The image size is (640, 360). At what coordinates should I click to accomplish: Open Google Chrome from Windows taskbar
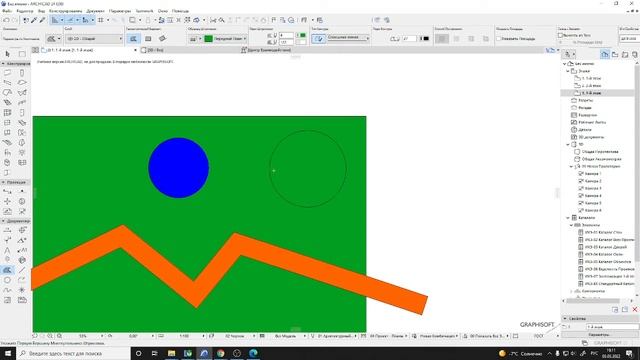pyautogui.click(x=221, y=353)
